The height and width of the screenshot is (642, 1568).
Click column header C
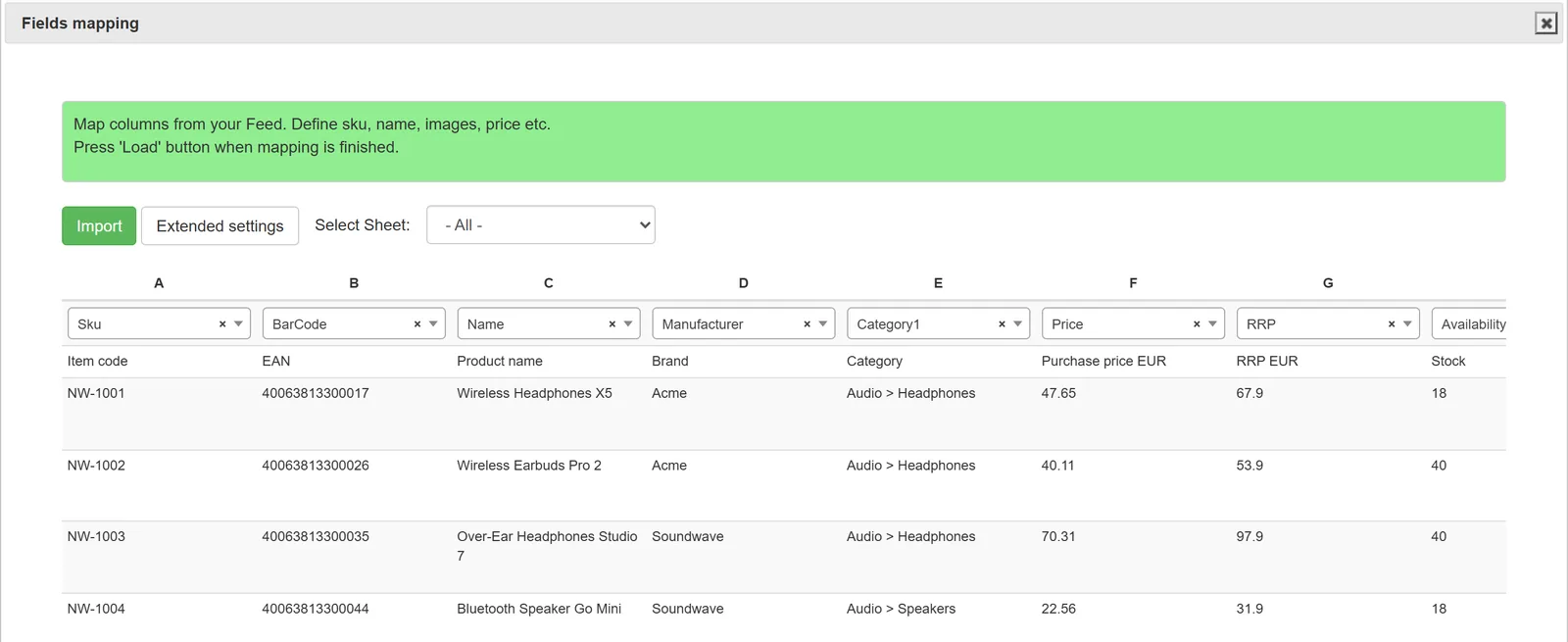[x=549, y=283]
